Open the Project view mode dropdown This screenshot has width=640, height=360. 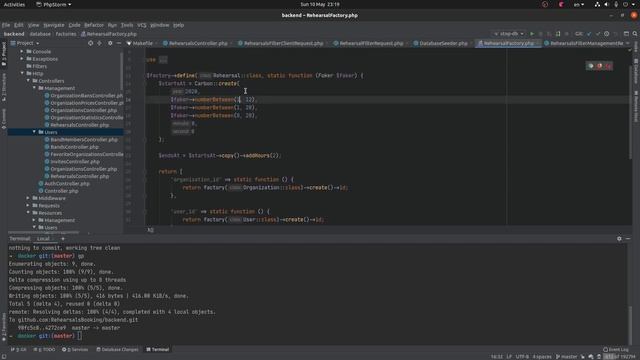coord(25,43)
